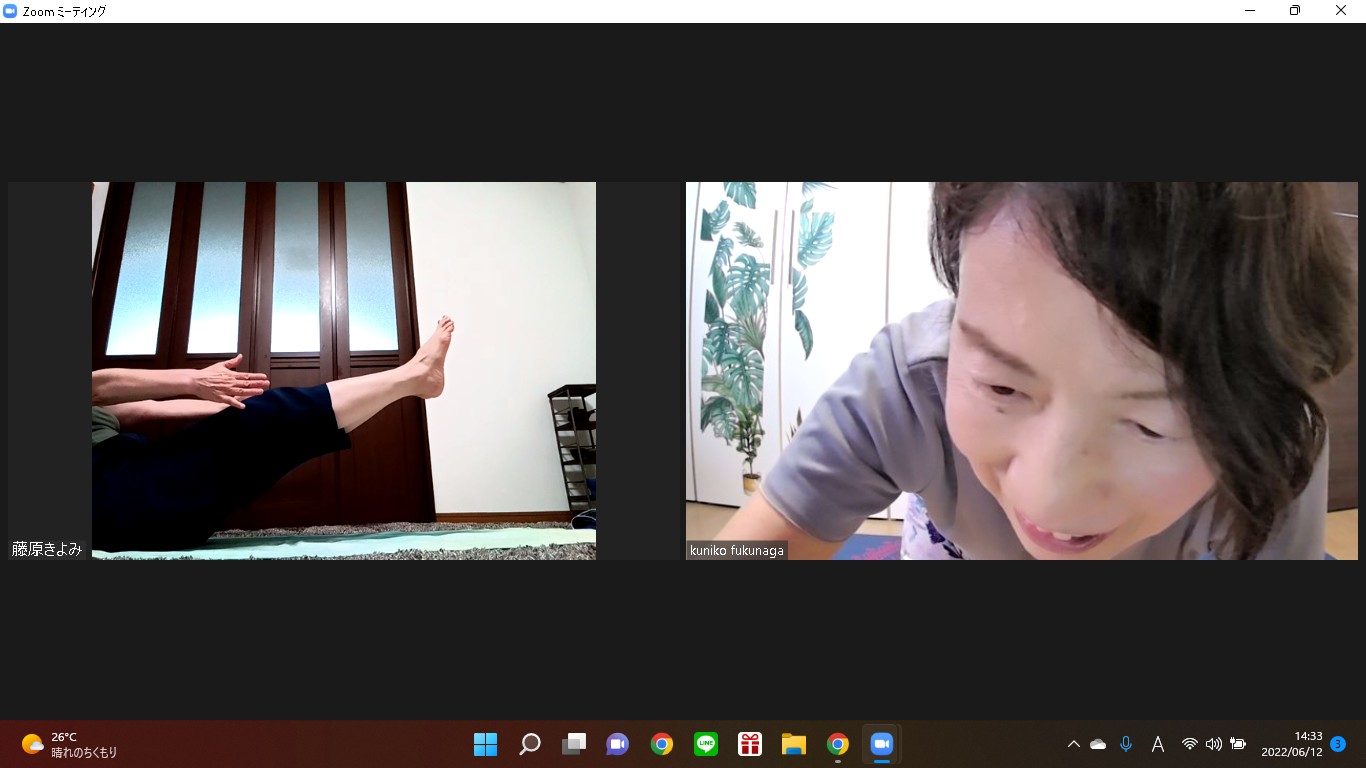The width and height of the screenshot is (1366, 768).
Task: Open Wi-Fi network tray icon
Action: pos(1189,744)
